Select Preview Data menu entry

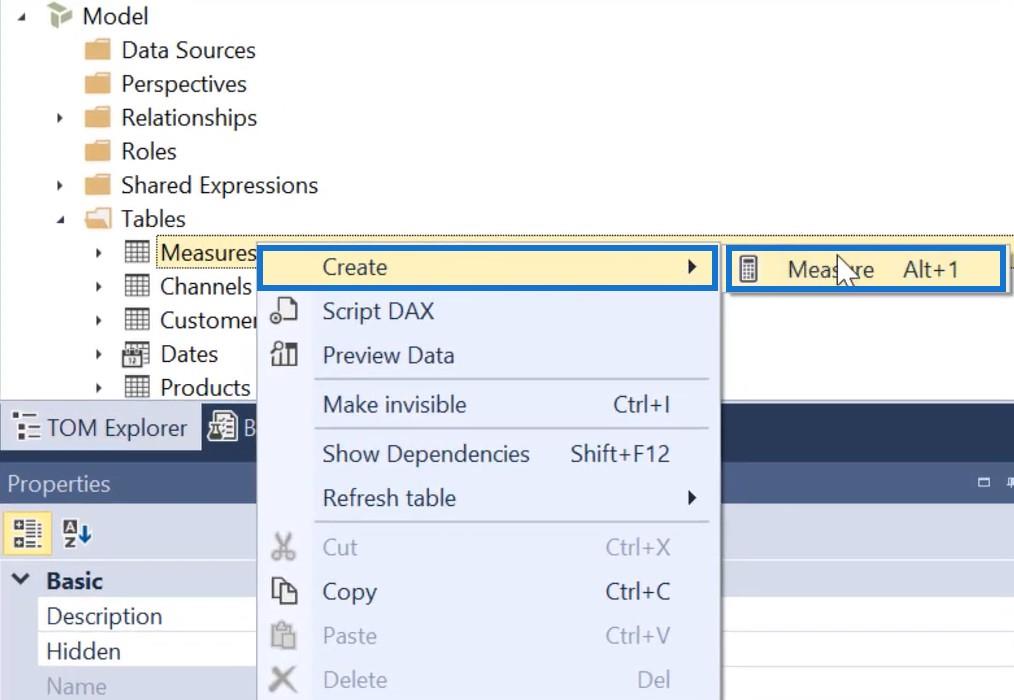tap(488, 355)
